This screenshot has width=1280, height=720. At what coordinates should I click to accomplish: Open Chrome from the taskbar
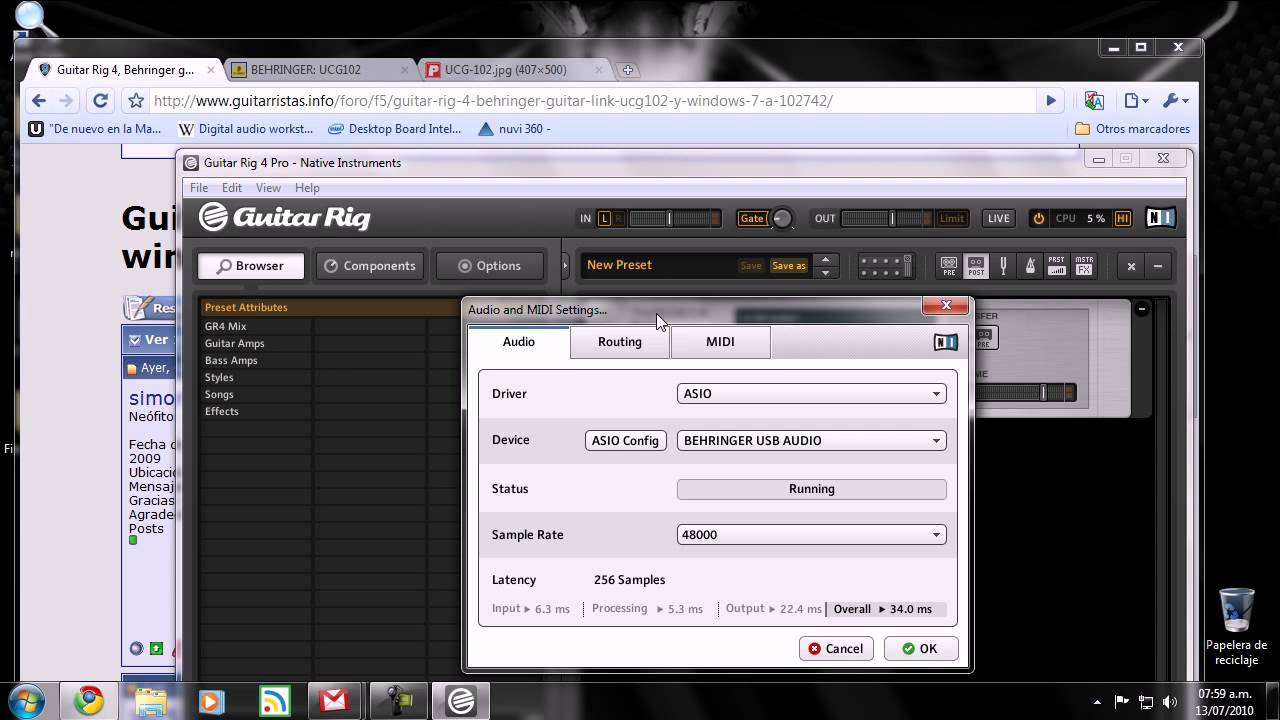pyautogui.click(x=88, y=701)
